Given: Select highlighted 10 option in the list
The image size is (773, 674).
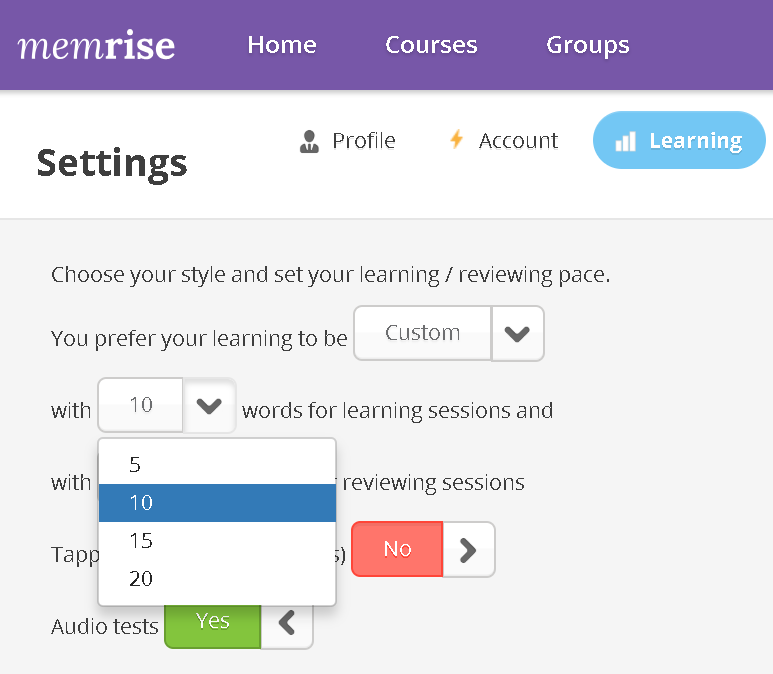Looking at the screenshot, I should 217,503.
